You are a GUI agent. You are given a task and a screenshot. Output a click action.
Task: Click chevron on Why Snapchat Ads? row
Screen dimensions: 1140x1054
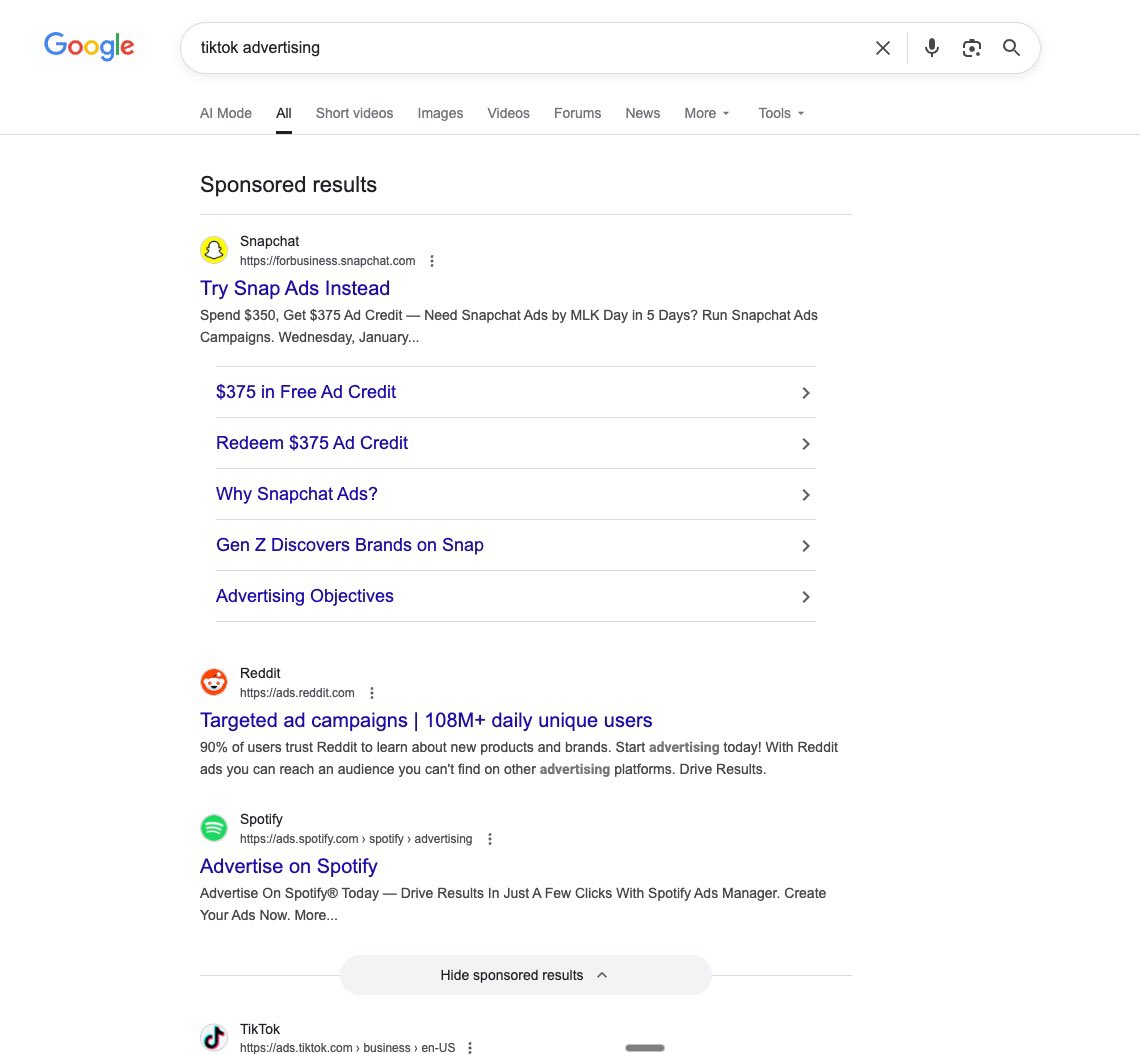(806, 494)
